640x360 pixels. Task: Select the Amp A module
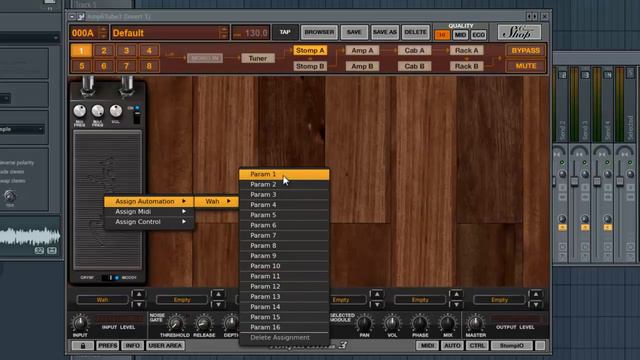coord(362,51)
